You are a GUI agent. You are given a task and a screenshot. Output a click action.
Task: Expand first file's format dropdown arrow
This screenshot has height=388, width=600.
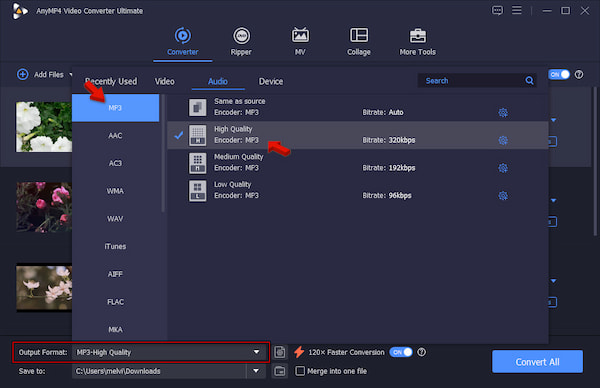click(x=553, y=120)
